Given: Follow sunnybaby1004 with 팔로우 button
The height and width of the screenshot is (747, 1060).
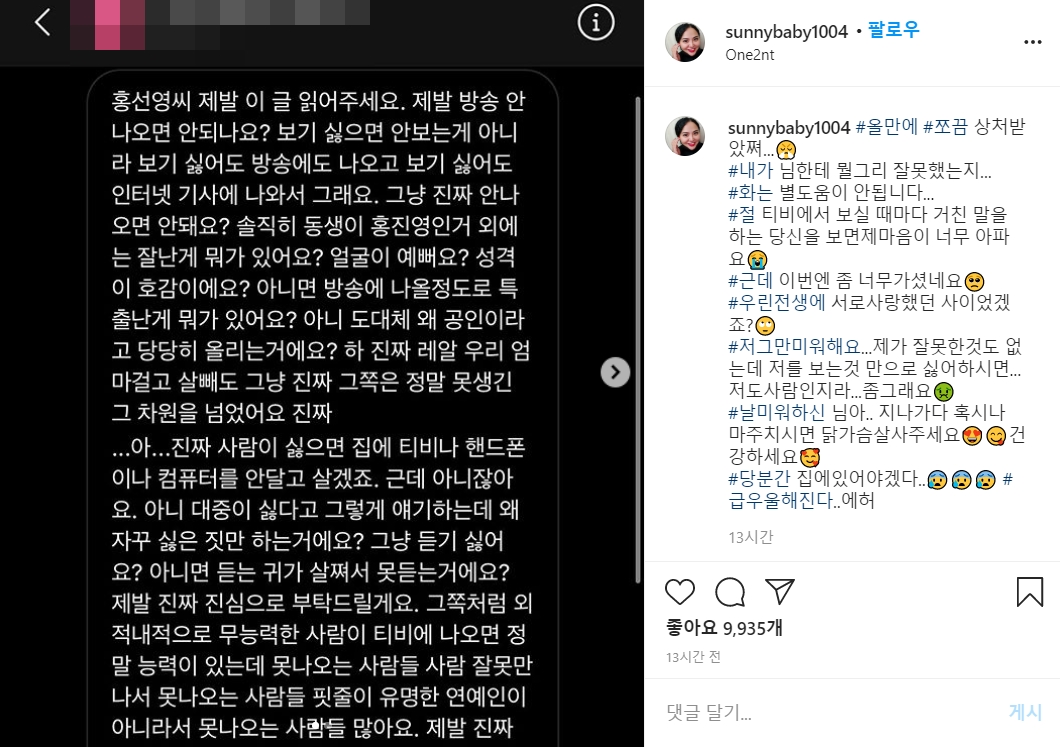Looking at the screenshot, I should point(893,30).
